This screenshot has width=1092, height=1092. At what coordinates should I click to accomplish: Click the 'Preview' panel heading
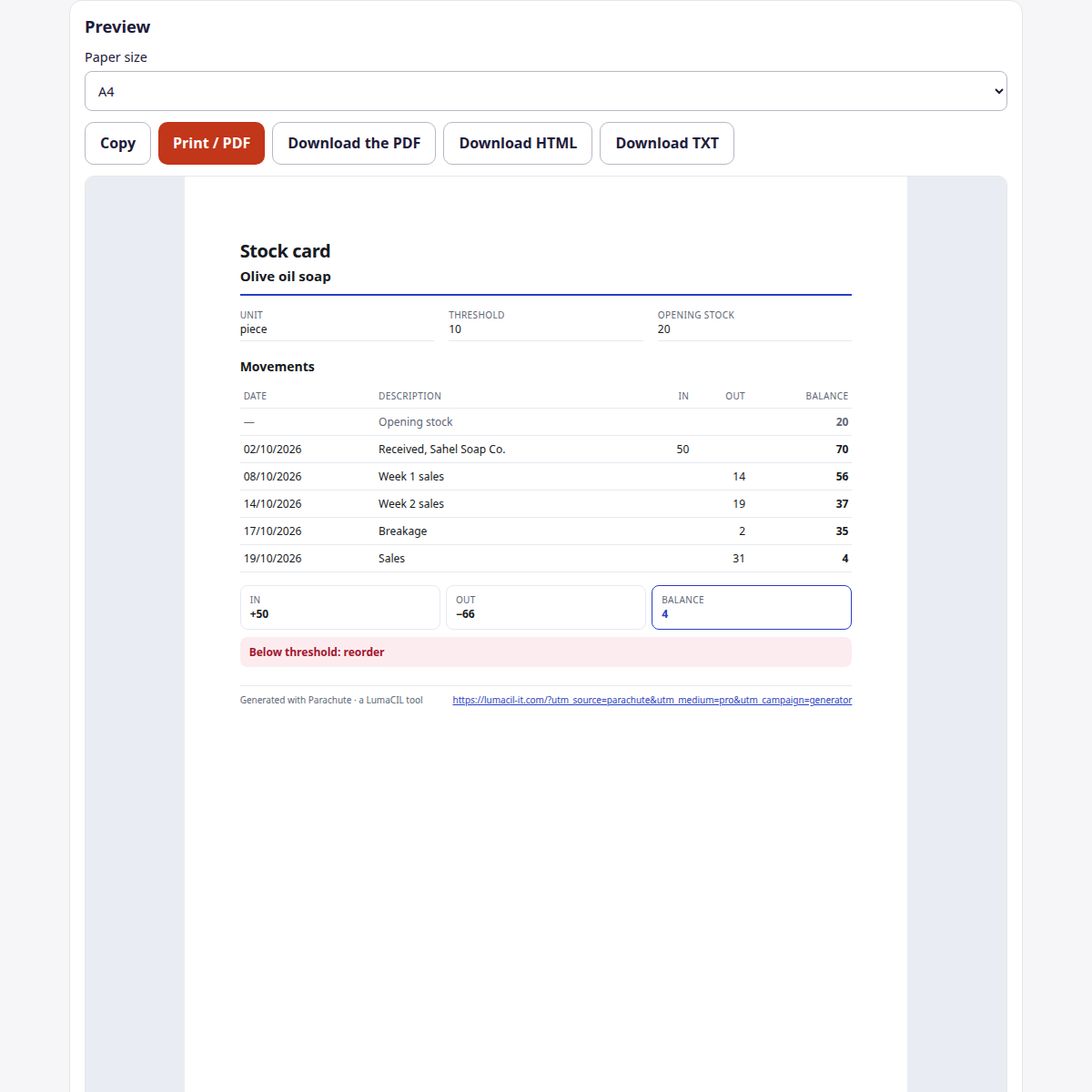[117, 27]
